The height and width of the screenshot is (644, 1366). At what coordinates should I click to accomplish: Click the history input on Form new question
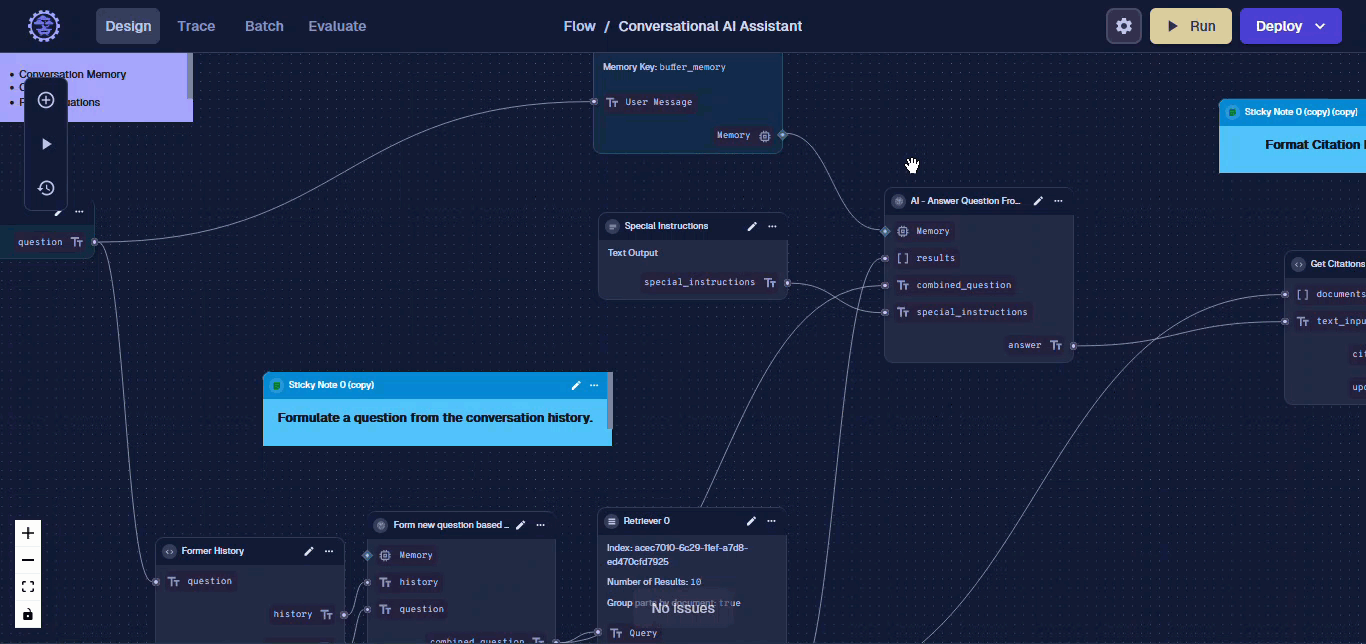click(368, 582)
